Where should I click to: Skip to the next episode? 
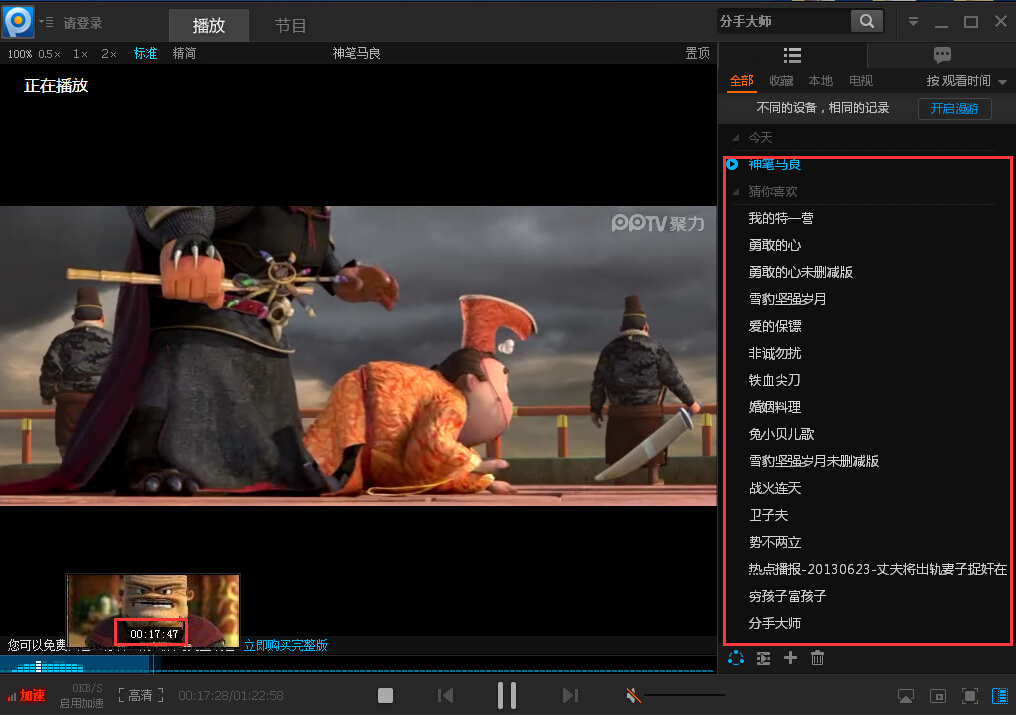coord(570,696)
